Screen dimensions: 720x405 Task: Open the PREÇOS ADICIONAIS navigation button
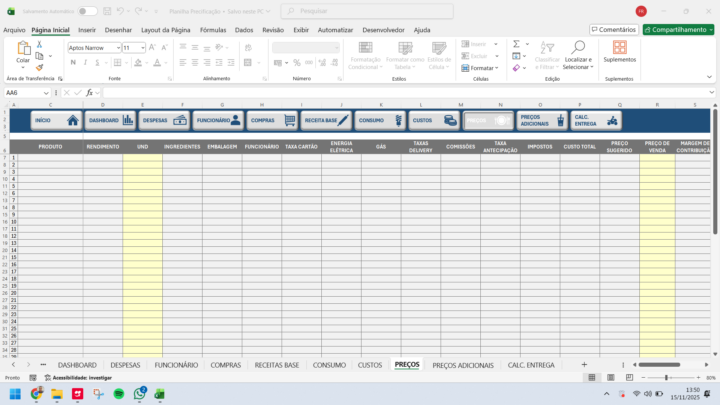pyautogui.click(x=542, y=120)
